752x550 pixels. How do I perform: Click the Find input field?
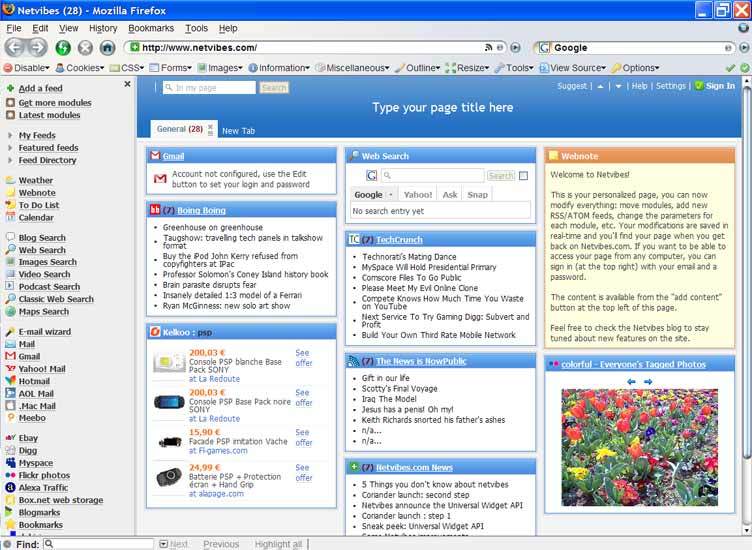point(99,544)
